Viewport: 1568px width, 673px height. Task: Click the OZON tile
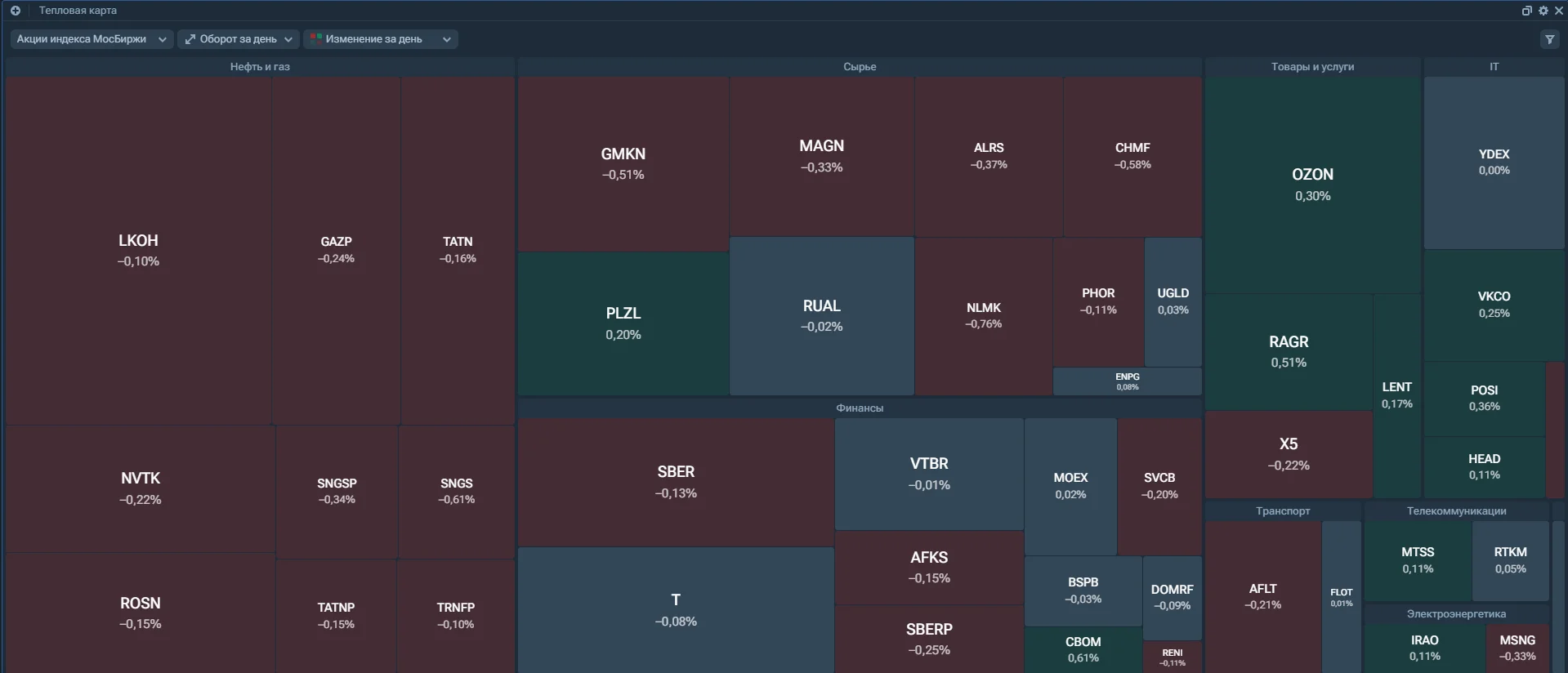coord(1312,185)
